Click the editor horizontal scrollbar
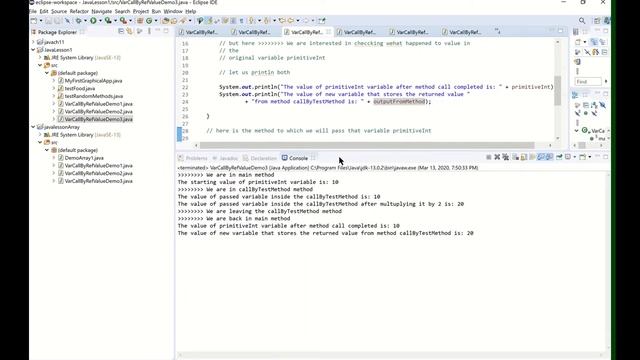640x360 pixels. 367,145
